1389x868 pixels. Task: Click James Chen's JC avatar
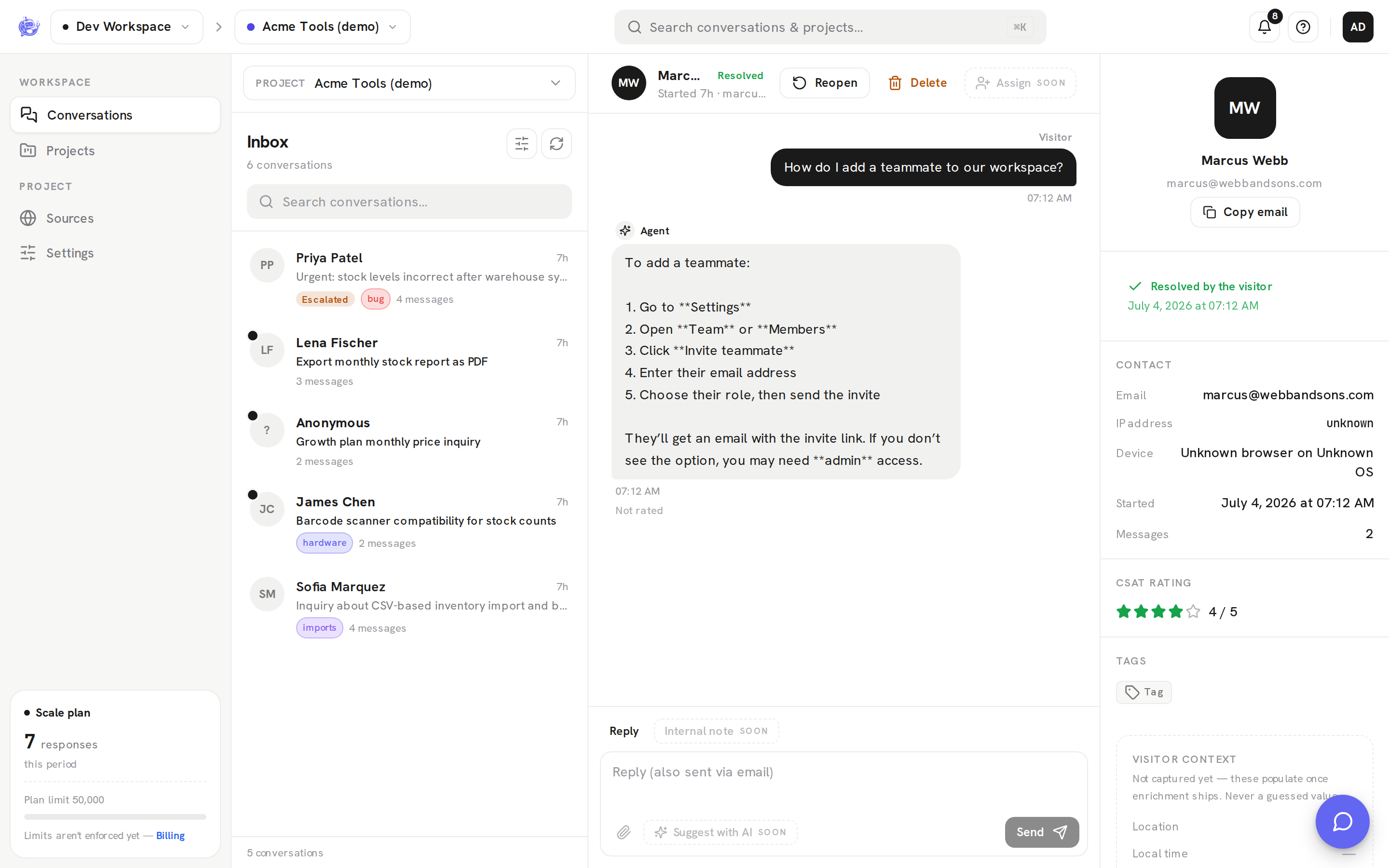(x=267, y=509)
